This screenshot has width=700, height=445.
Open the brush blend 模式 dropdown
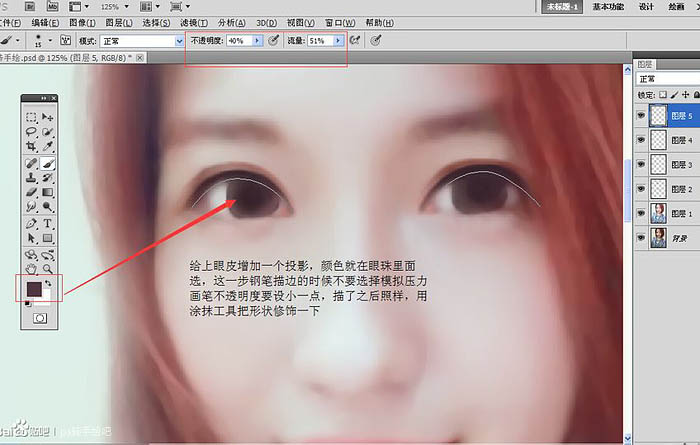pyautogui.click(x=176, y=41)
